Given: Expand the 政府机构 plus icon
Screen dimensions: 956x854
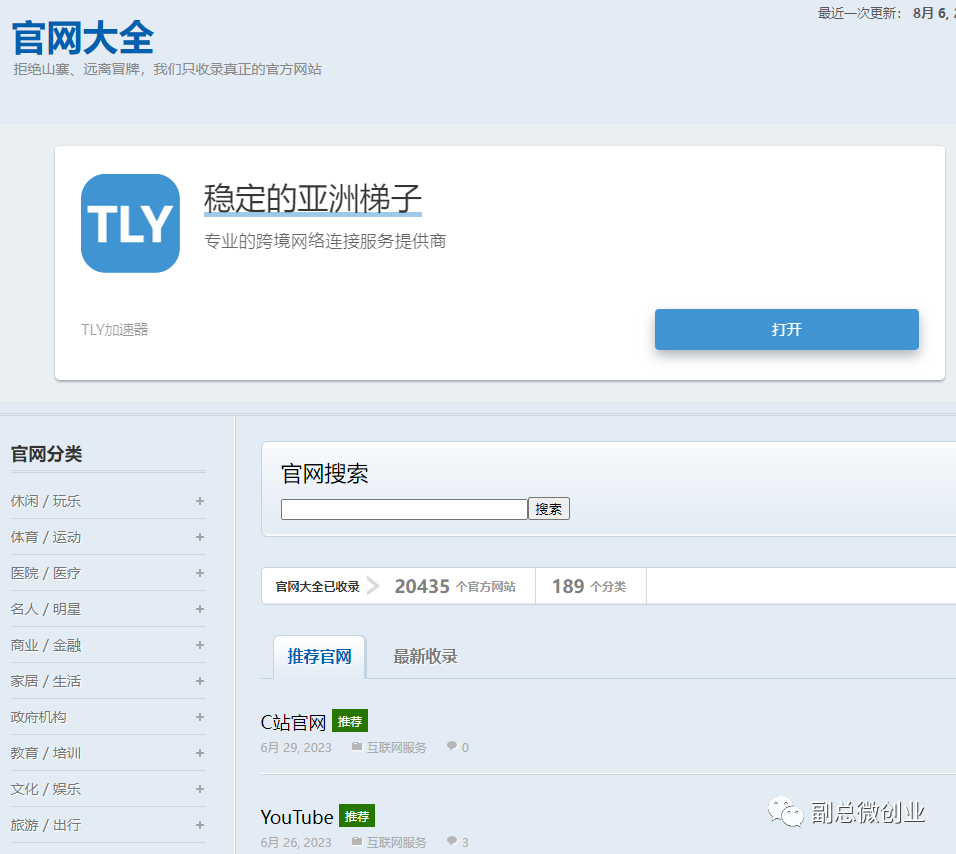Looking at the screenshot, I should [199, 717].
